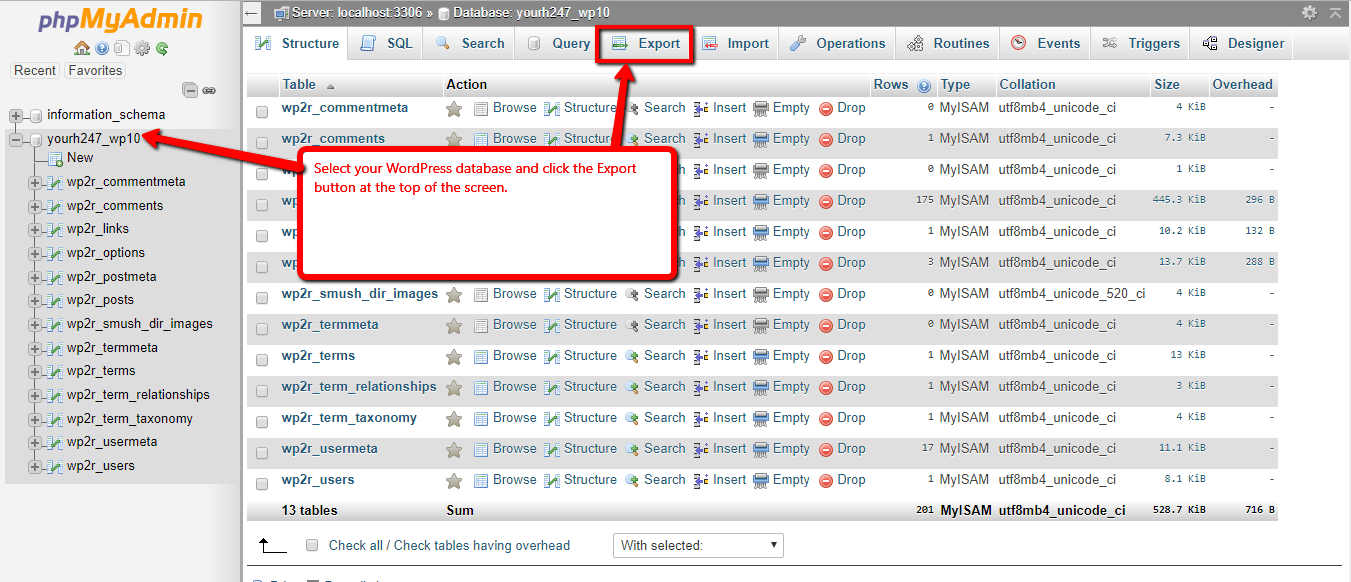
Task: Expand wp2r_users node in sidebar tree
Action: point(35,466)
